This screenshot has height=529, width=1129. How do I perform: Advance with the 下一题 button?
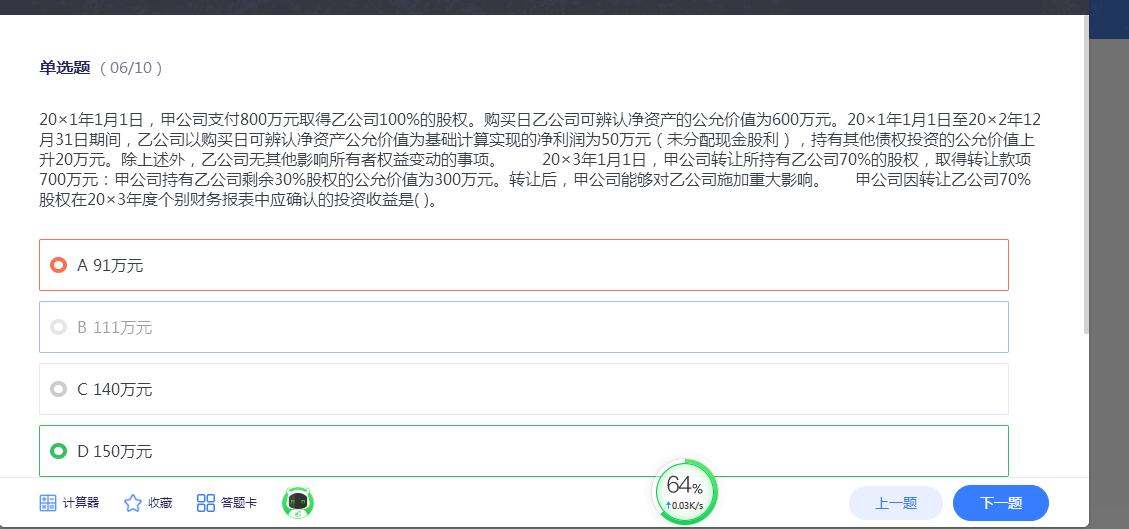[x=1000, y=503]
